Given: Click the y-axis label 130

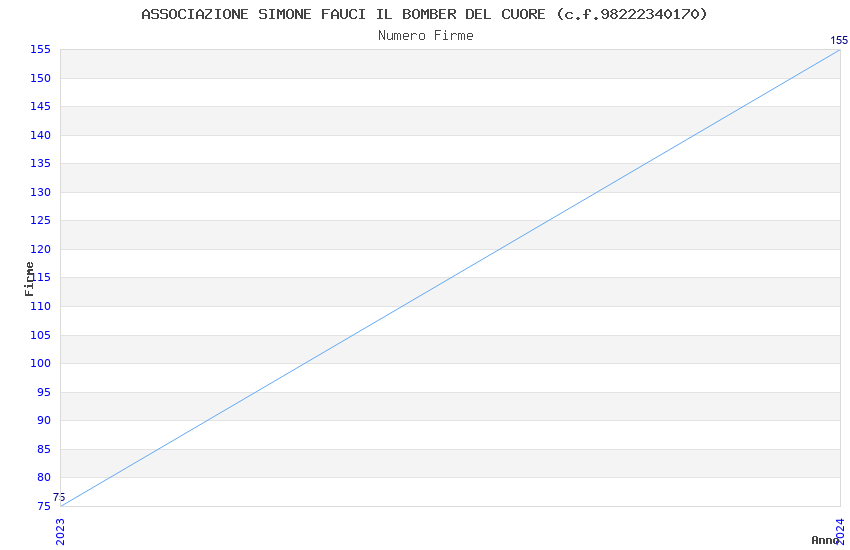Looking at the screenshot, I should (x=41, y=192).
